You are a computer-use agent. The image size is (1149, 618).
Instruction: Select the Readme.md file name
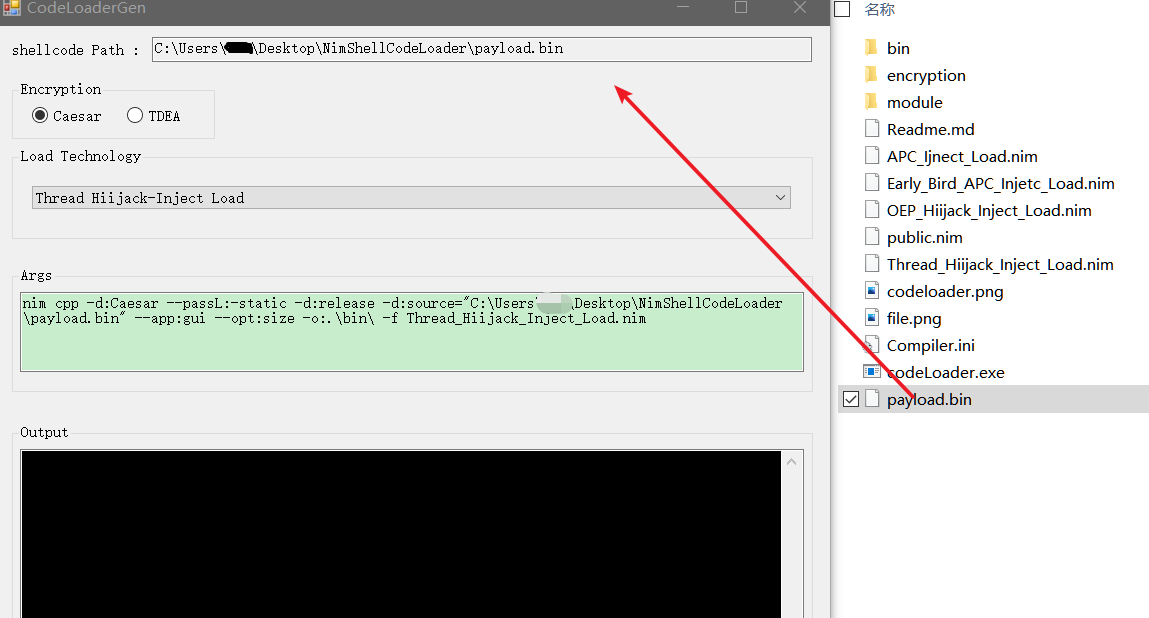(x=930, y=130)
